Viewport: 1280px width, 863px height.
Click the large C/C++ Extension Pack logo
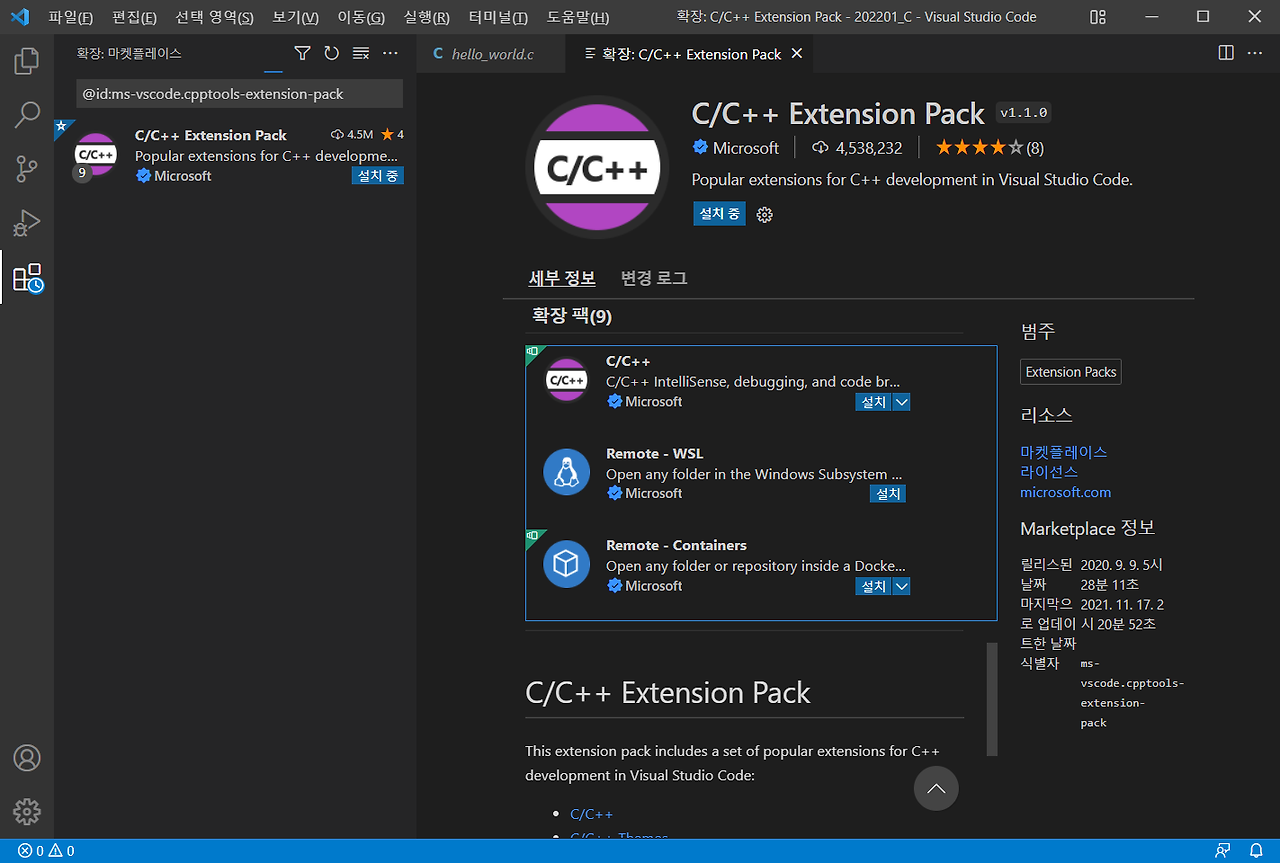[x=599, y=167]
